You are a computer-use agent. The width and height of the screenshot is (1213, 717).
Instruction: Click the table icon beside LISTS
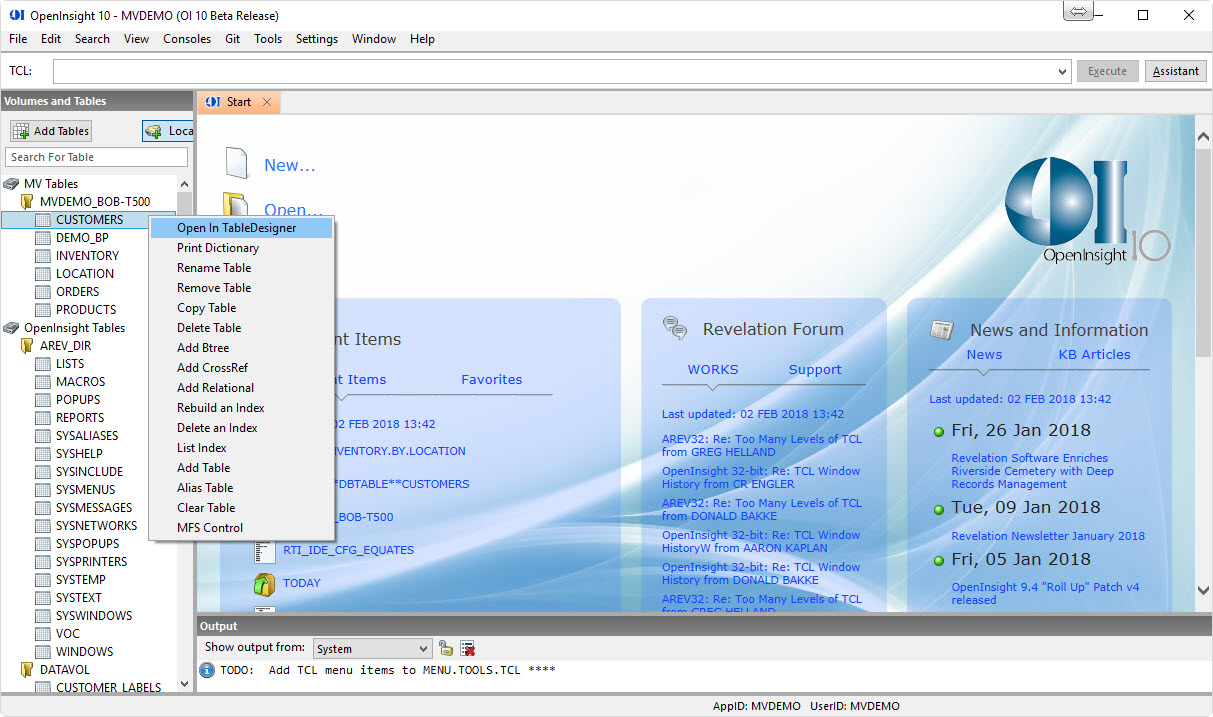coord(43,364)
